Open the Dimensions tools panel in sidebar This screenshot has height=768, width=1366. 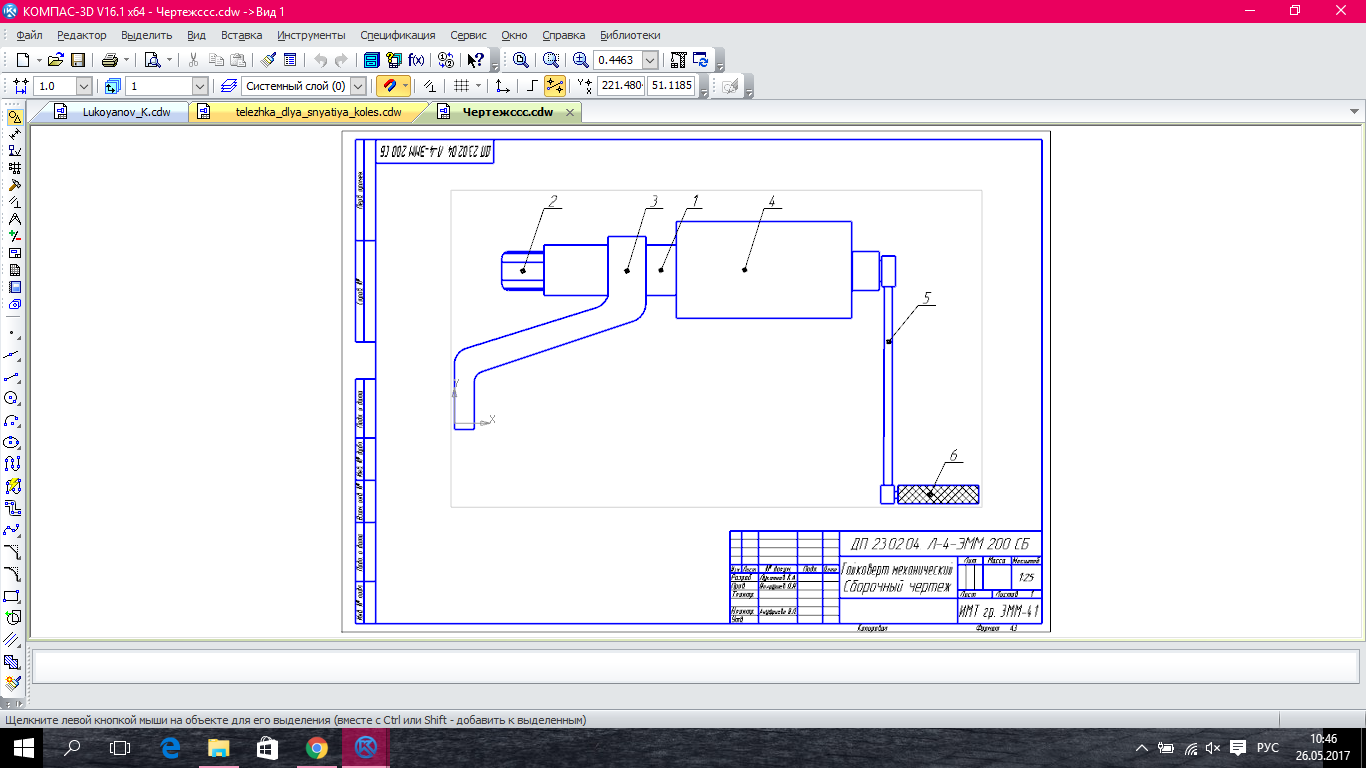tap(14, 134)
